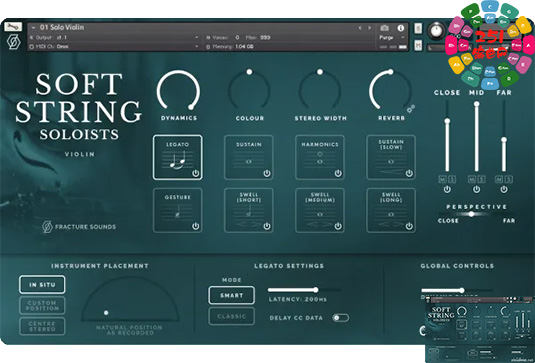Click the Tune knob in the header

point(436,31)
